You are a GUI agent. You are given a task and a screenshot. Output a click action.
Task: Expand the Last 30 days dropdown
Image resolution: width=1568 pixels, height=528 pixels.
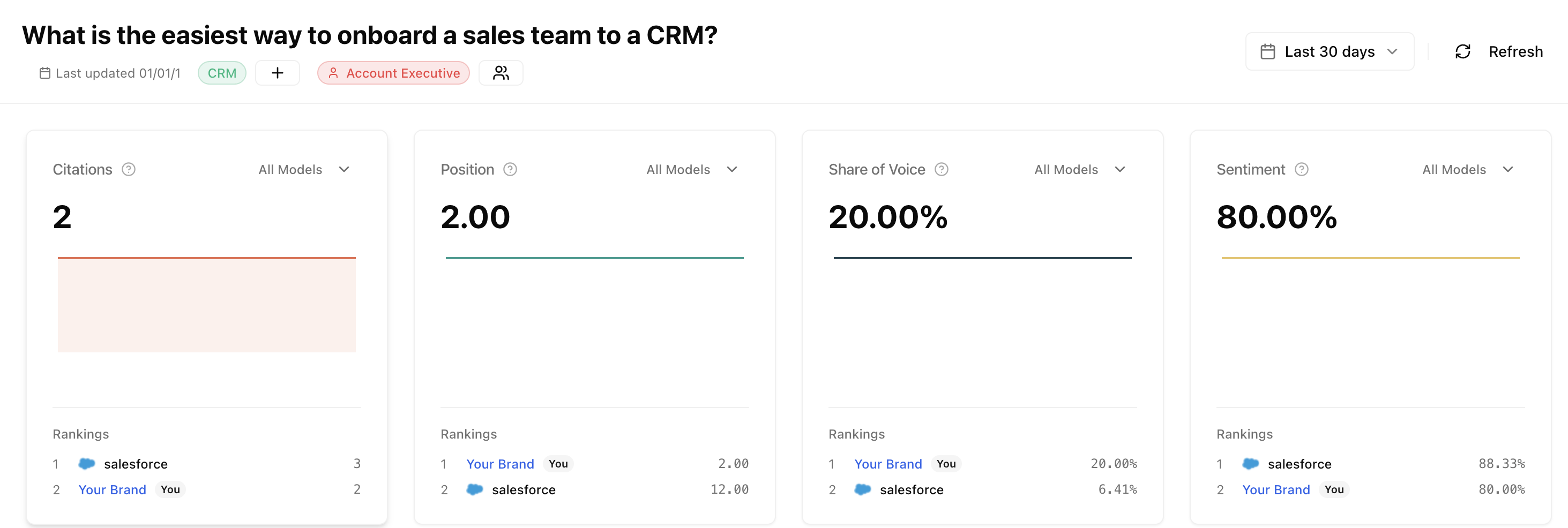[1330, 51]
